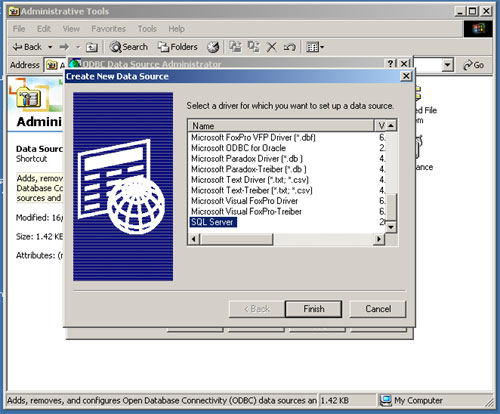Viewport: 500px width, 414px height.
Task: Click the ODBC Administrator help question button
Action: click(x=390, y=63)
